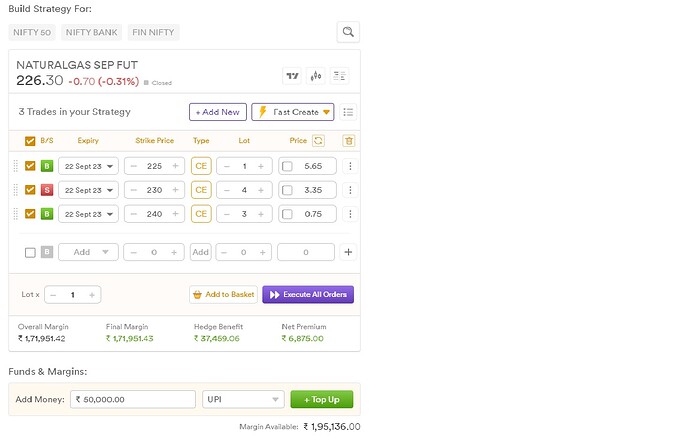
Task: Toggle the select-all checkbox in header
Action: (30, 141)
